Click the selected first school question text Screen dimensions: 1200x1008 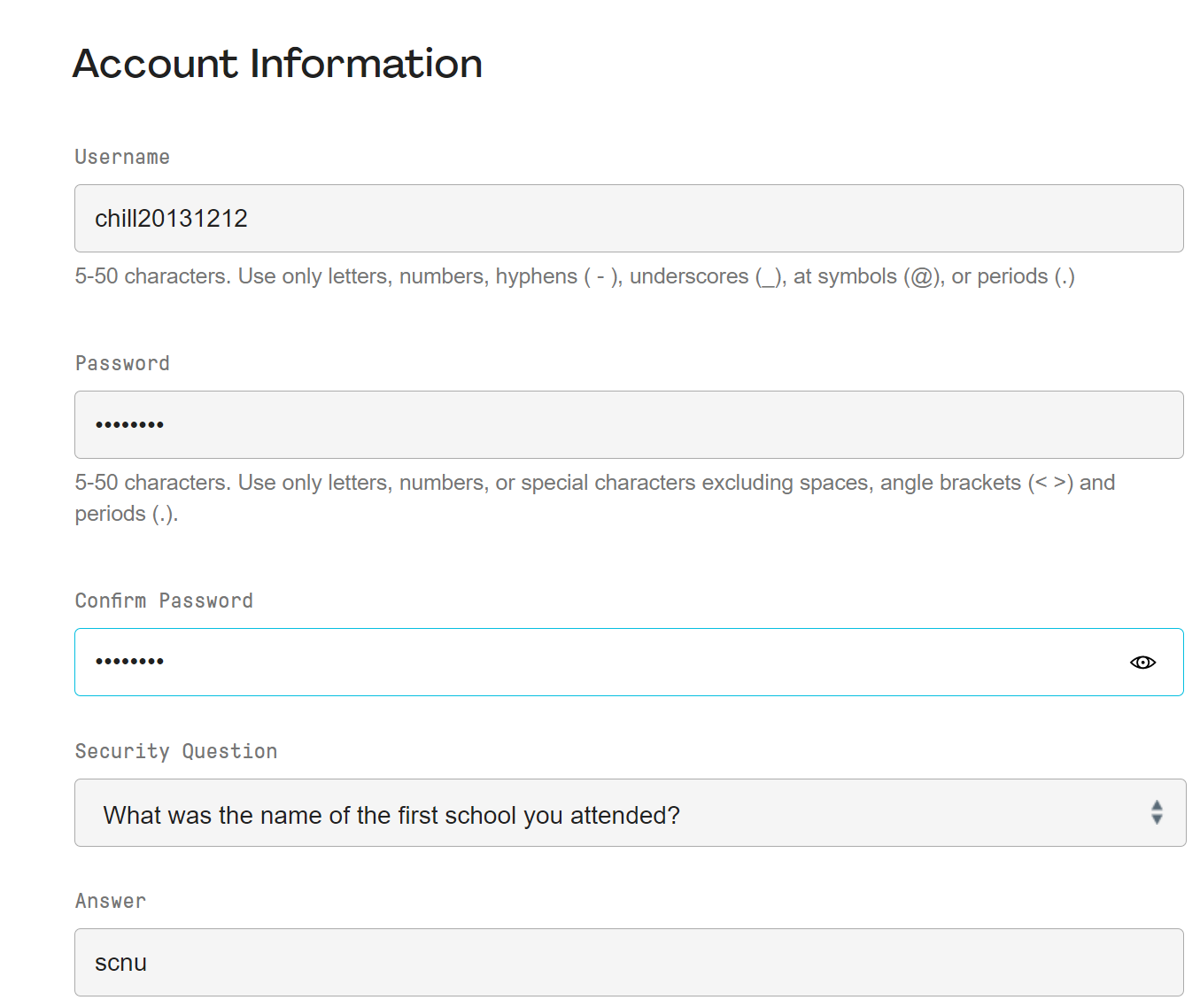pyautogui.click(x=391, y=815)
